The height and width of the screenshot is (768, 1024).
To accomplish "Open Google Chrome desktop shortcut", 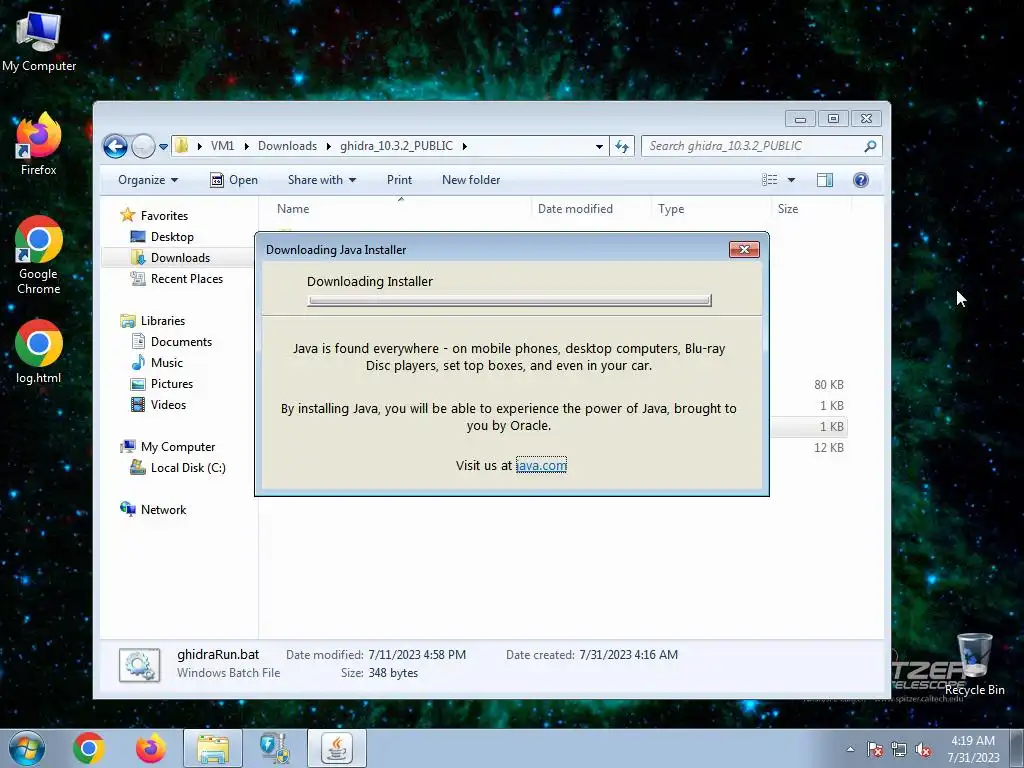I will pos(39,255).
